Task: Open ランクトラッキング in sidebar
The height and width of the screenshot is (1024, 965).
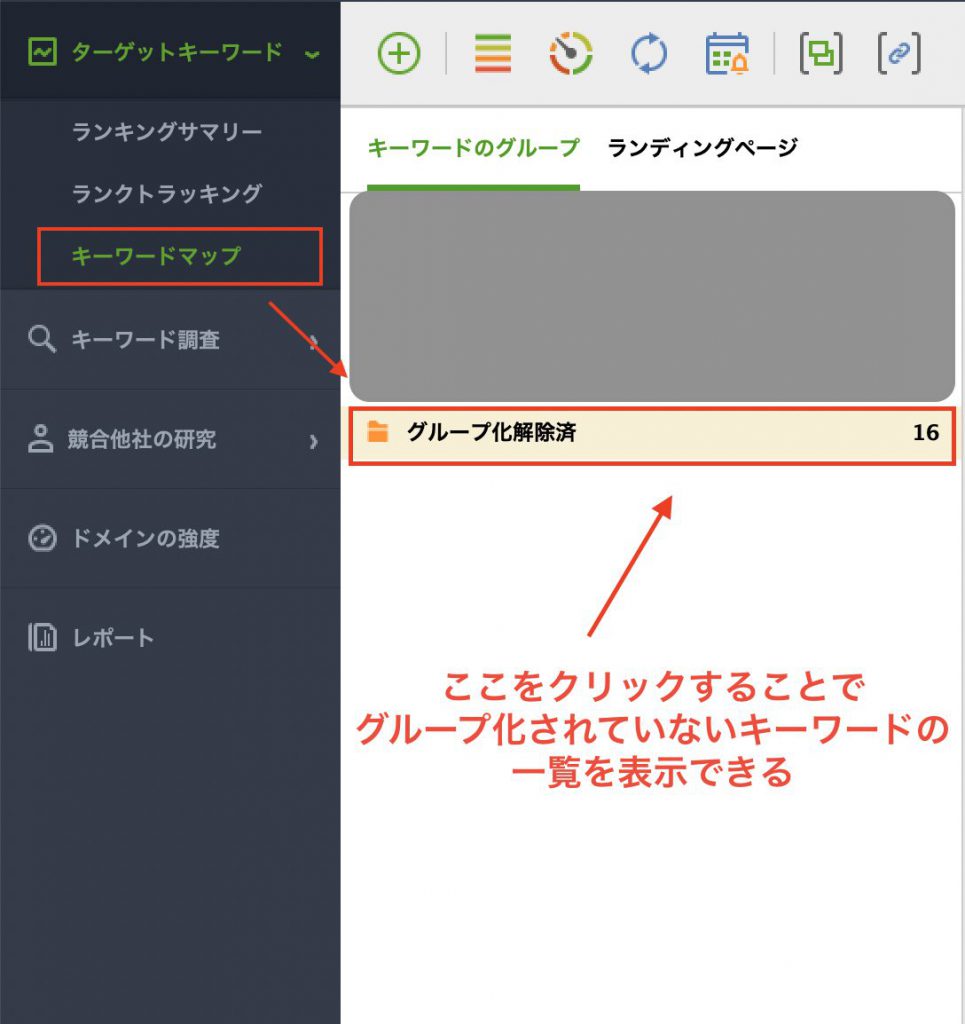Action: point(167,193)
